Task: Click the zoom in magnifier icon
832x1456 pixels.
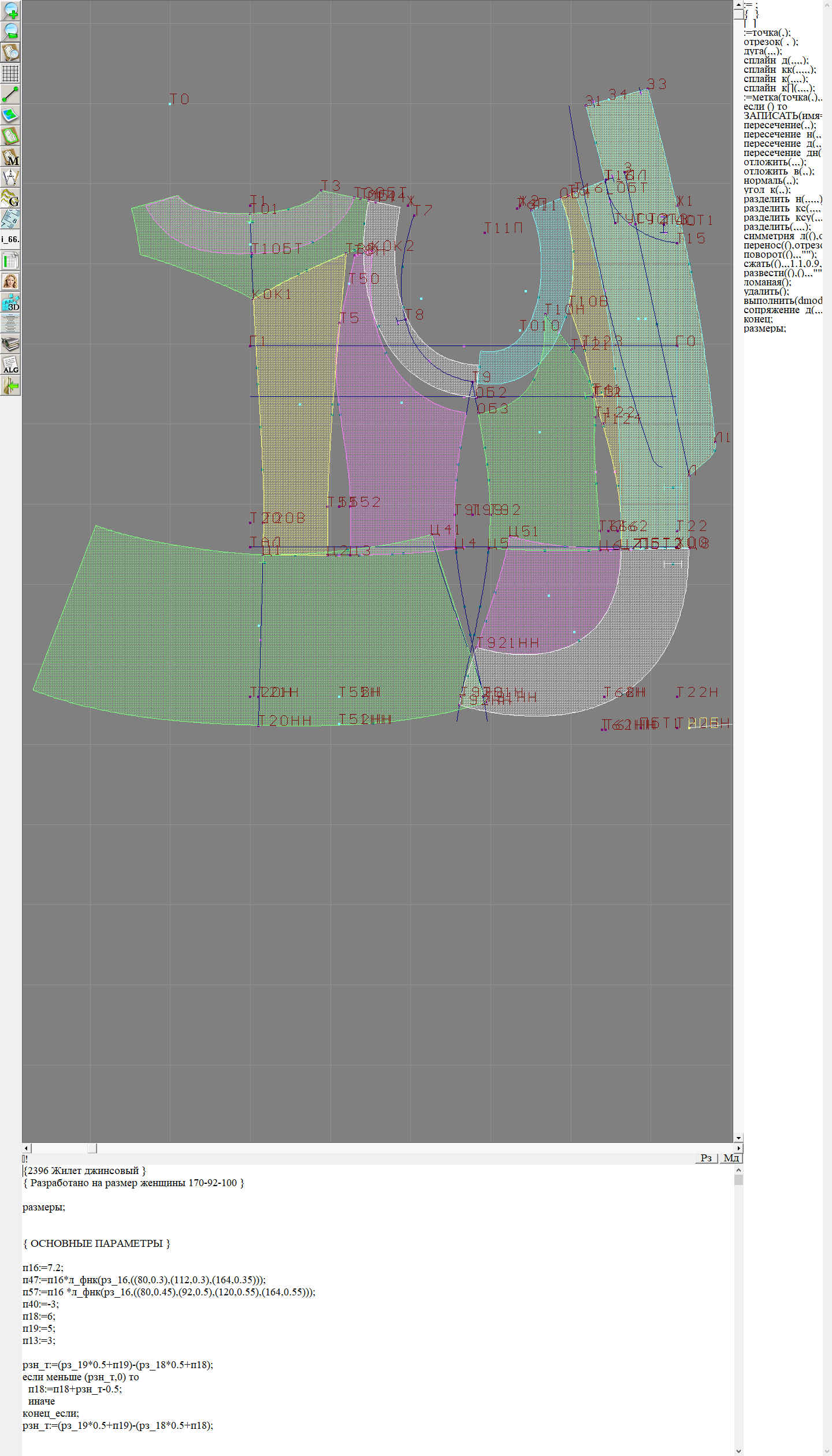Action: [10, 10]
